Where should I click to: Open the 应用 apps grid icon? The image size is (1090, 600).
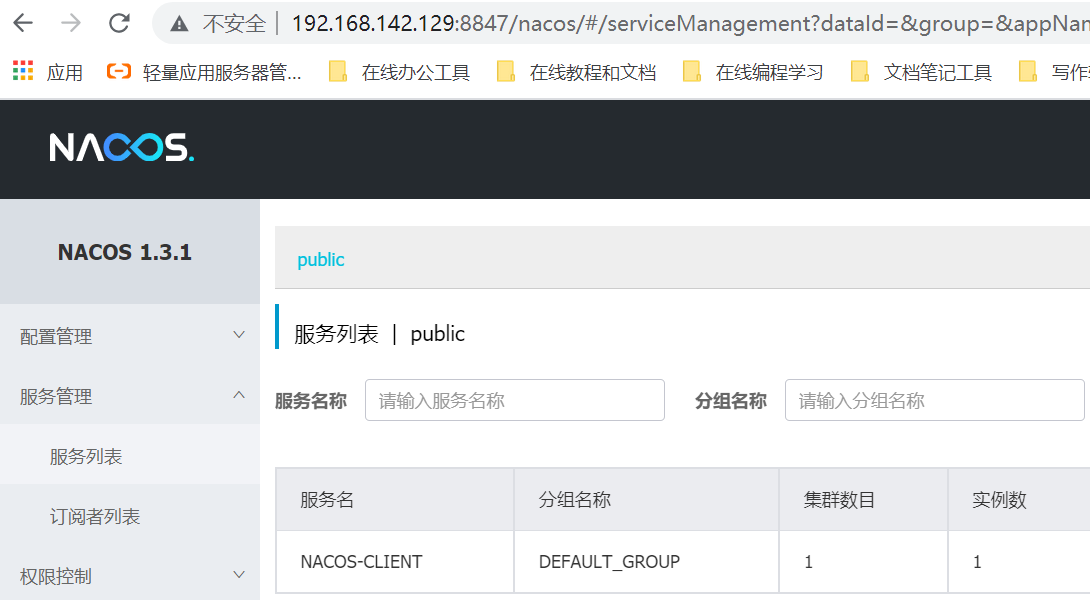click(22, 71)
